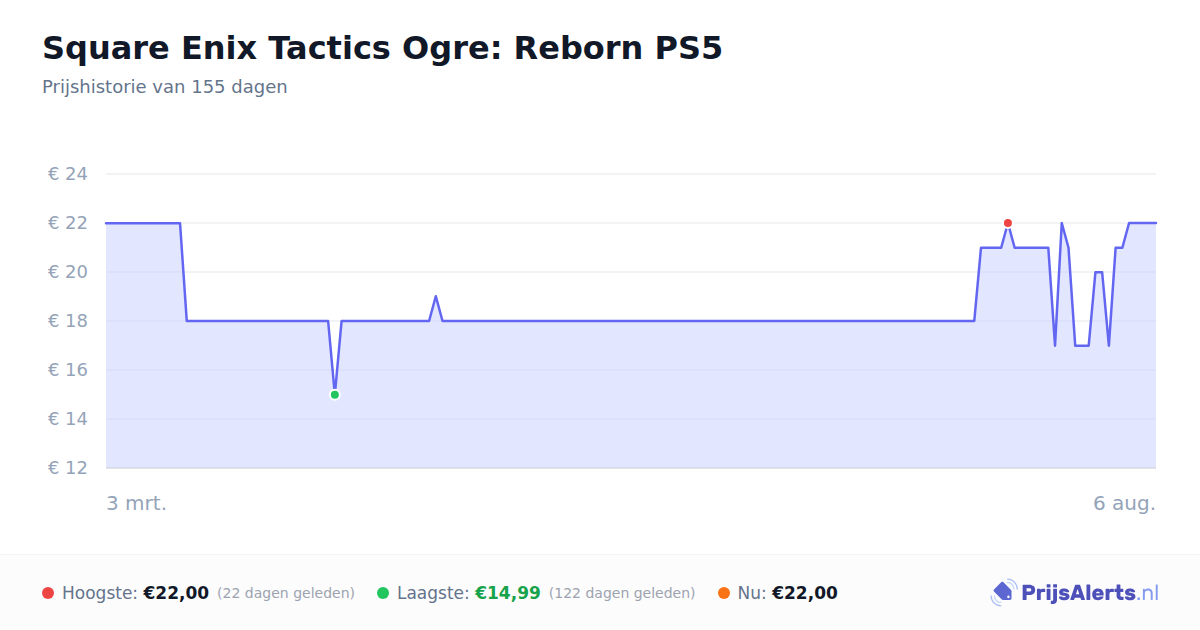Click the green lowest price marker on chart
Viewport: 1200px width, 630px height.
click(x=335, y=395)
